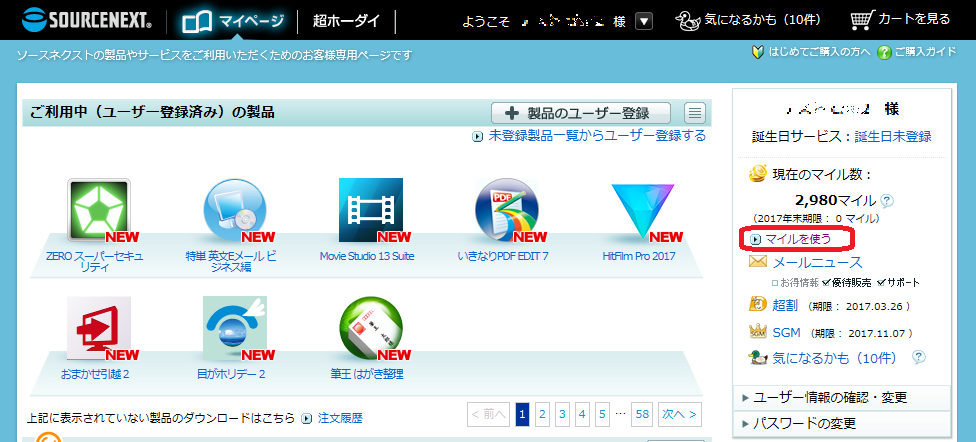Open the user name dropdown arrow

point(644,22)
